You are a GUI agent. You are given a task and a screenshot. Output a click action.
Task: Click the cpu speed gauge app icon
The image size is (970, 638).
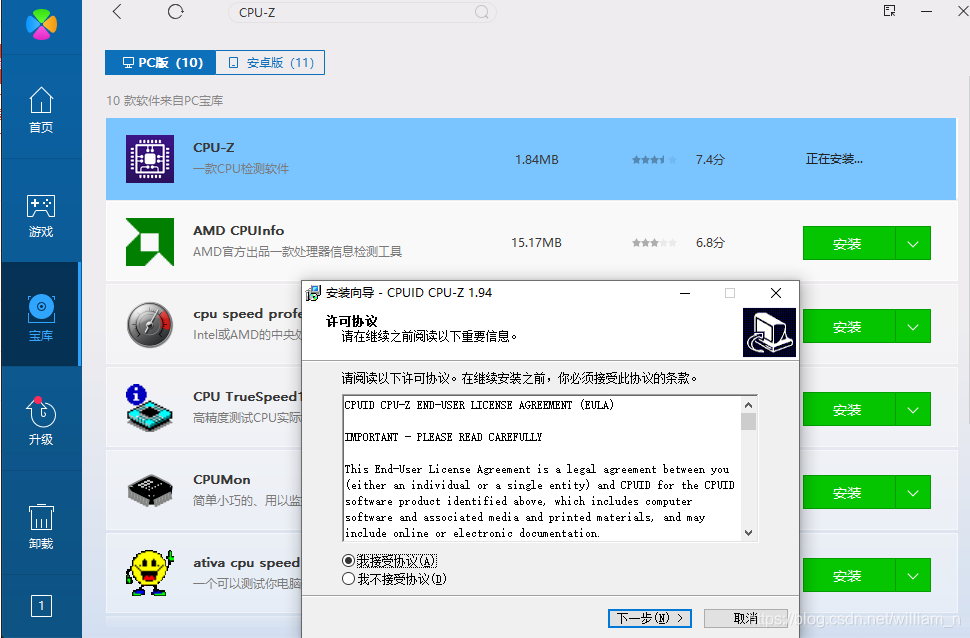[x=150, y=325]
